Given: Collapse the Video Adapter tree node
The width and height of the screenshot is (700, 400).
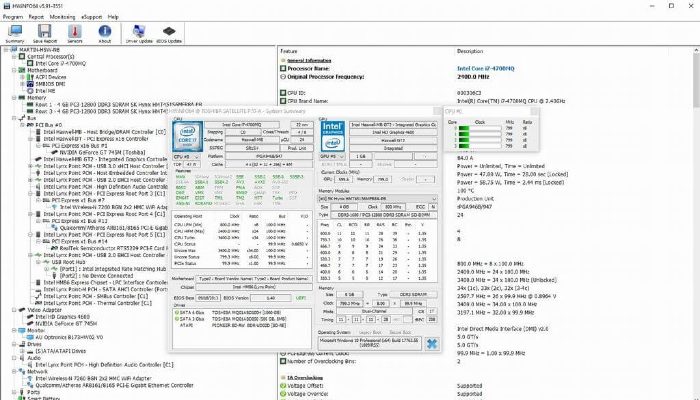Looking at the screenshot, I should [x=14, y=310].
